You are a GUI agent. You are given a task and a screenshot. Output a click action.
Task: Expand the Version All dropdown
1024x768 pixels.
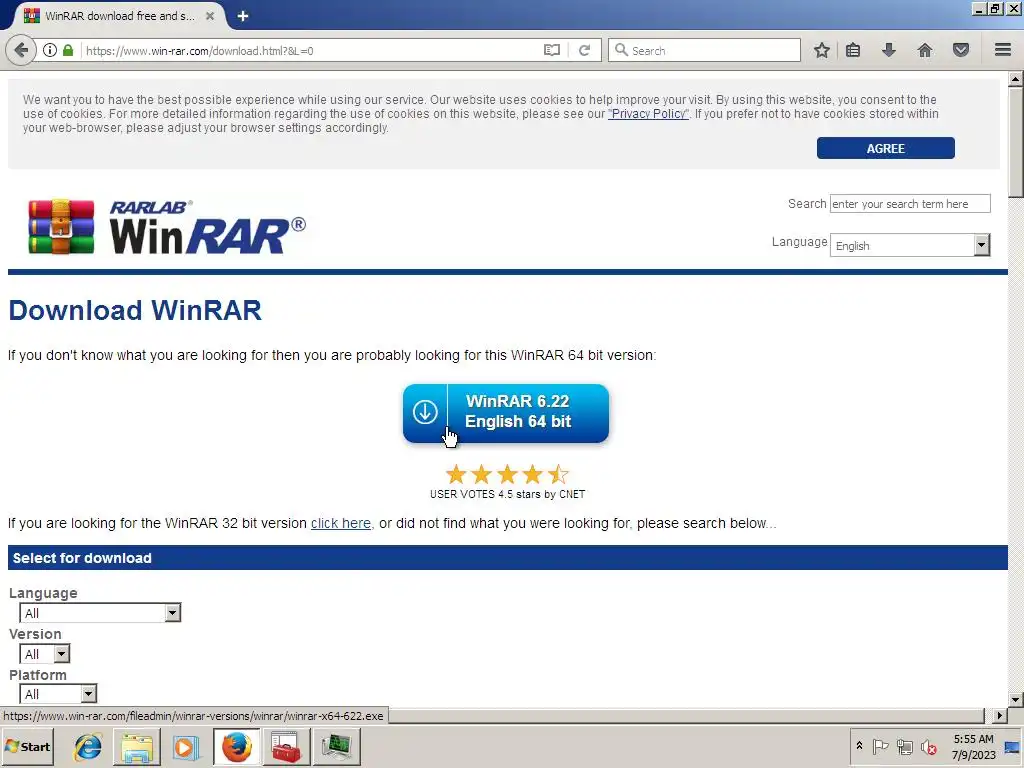click(x=44, y=654)
